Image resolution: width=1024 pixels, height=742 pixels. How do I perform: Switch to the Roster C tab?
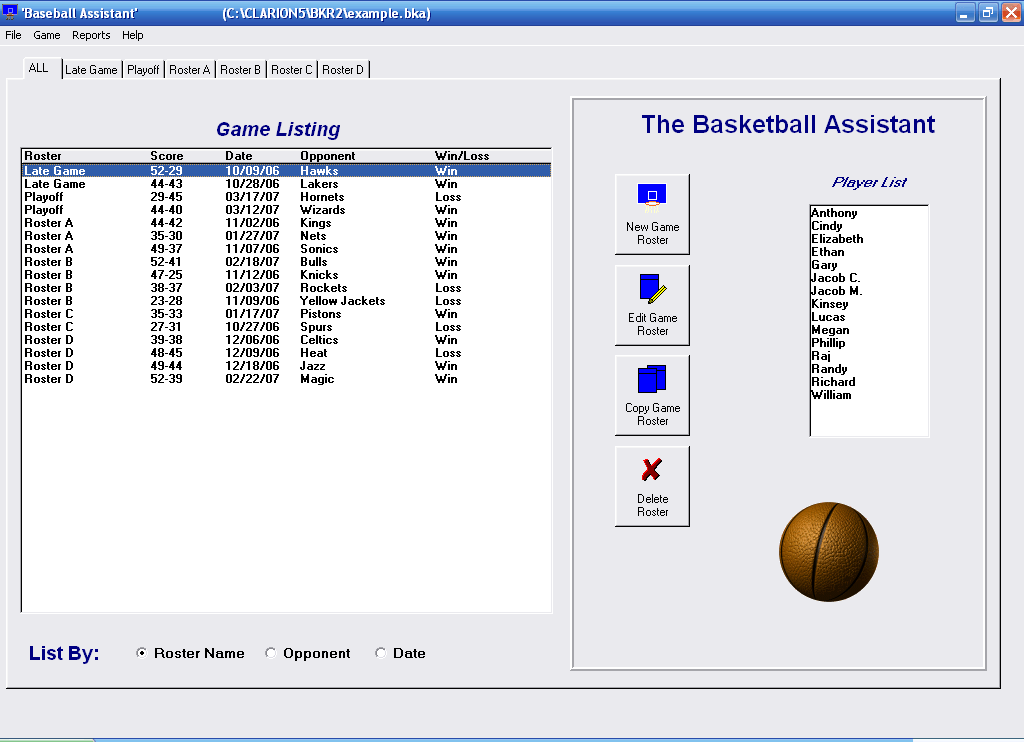pos(292,70)
